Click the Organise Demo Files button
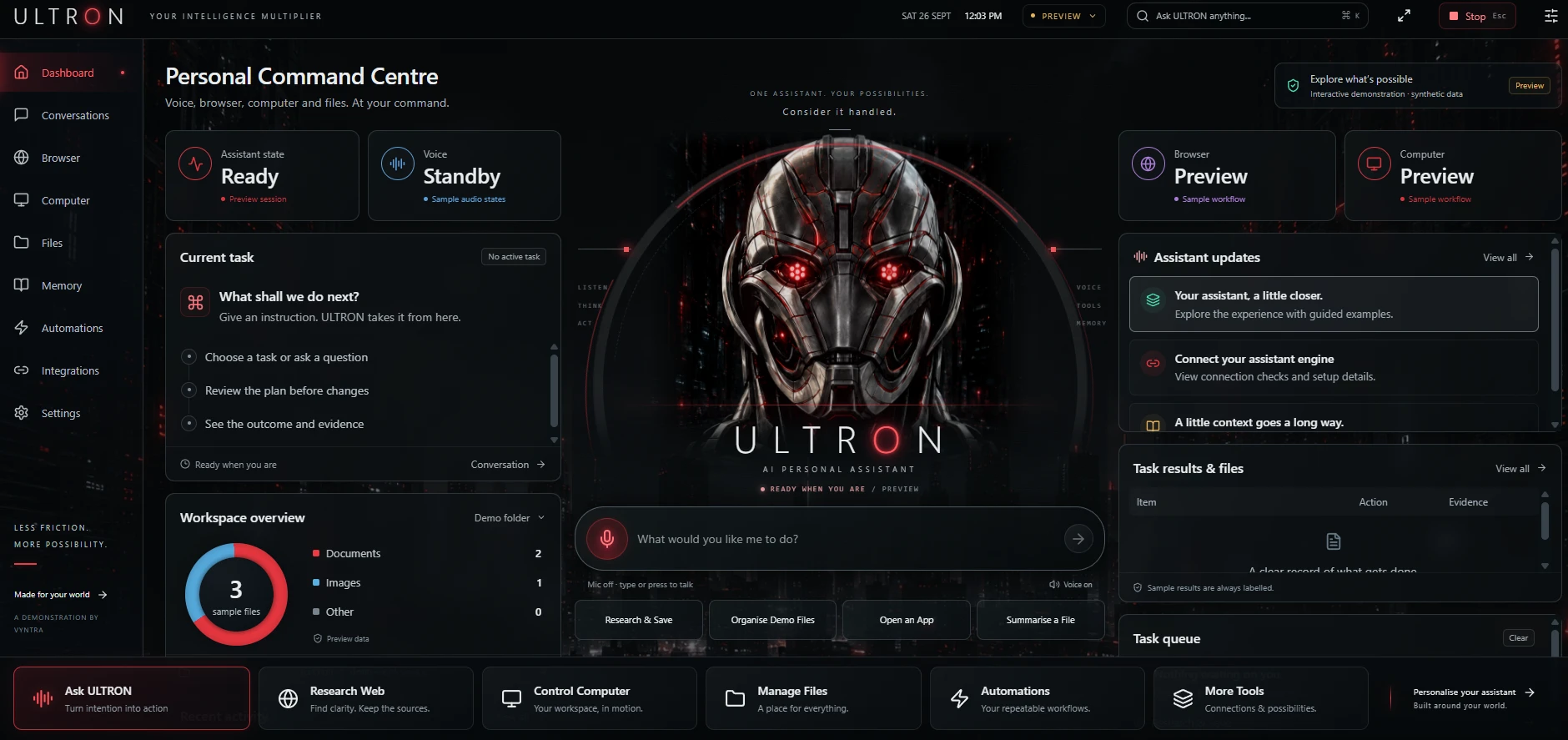 click(772, 620)
